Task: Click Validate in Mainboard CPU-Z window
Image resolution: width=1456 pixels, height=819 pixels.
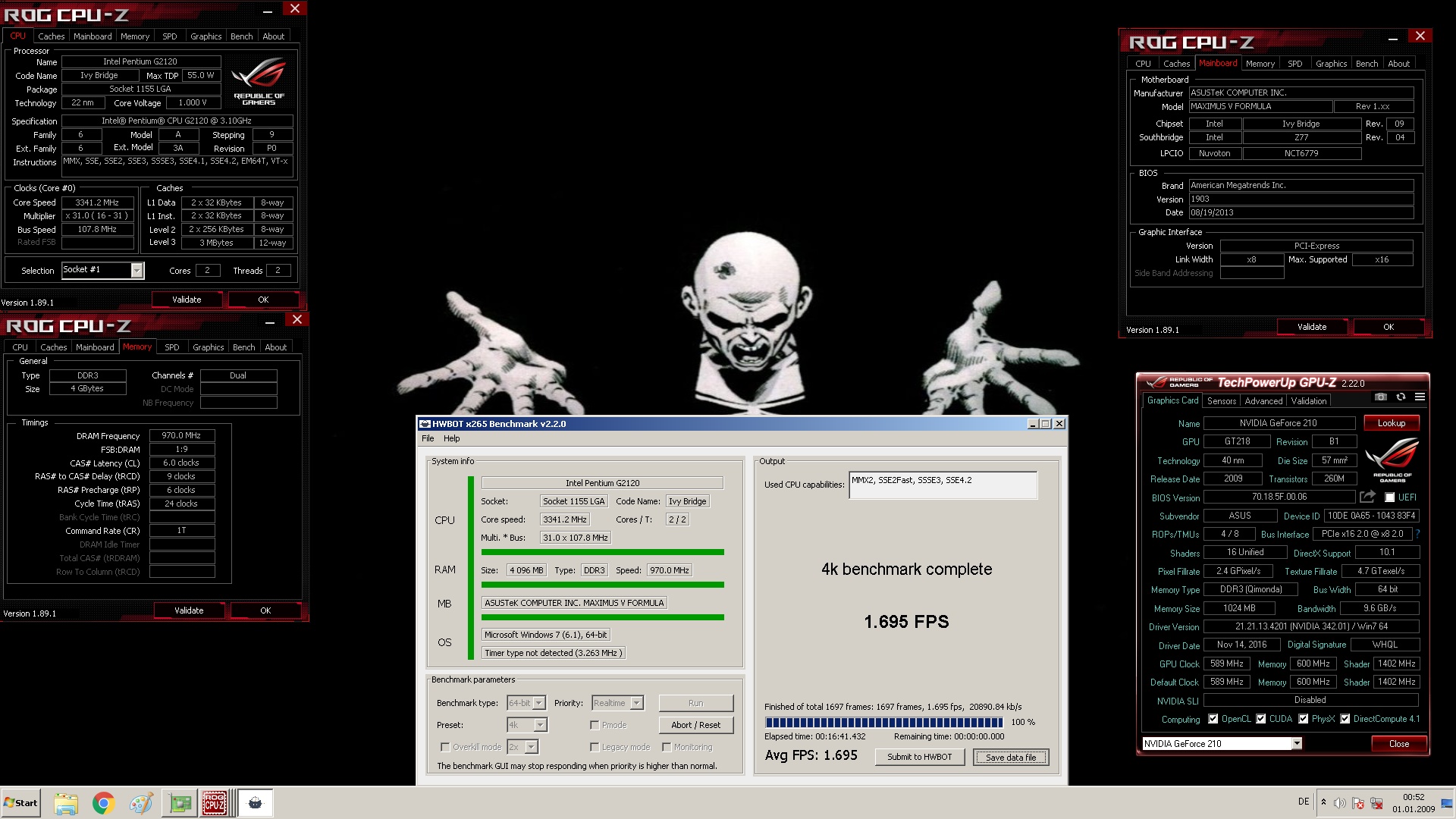Action: [1312, 327]
